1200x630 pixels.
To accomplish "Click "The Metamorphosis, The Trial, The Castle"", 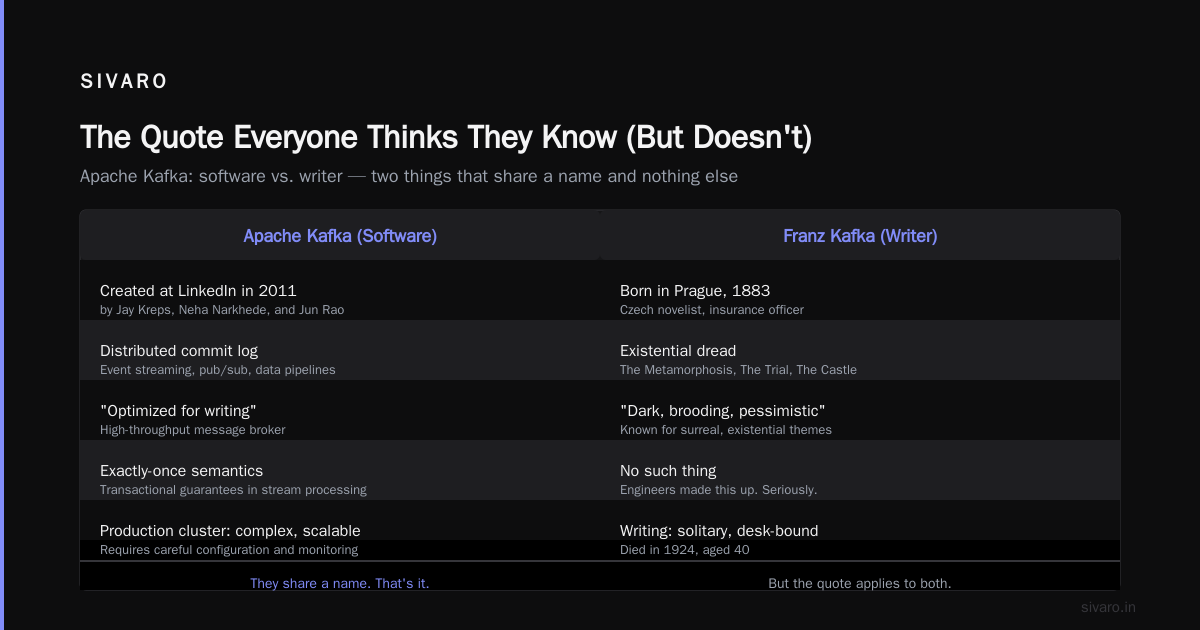I will (738, 370).
